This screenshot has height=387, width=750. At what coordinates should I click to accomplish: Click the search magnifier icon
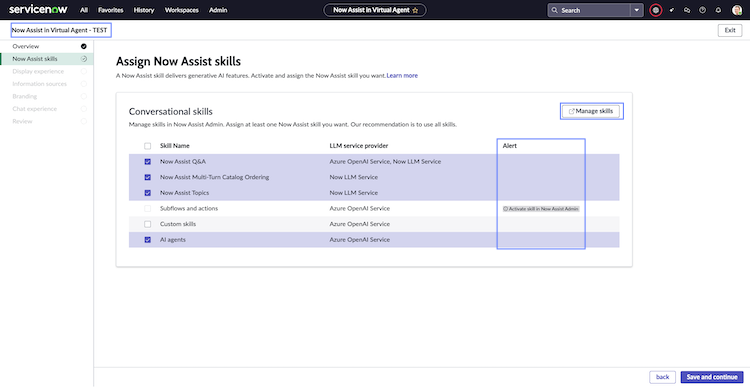coord(554,10)
